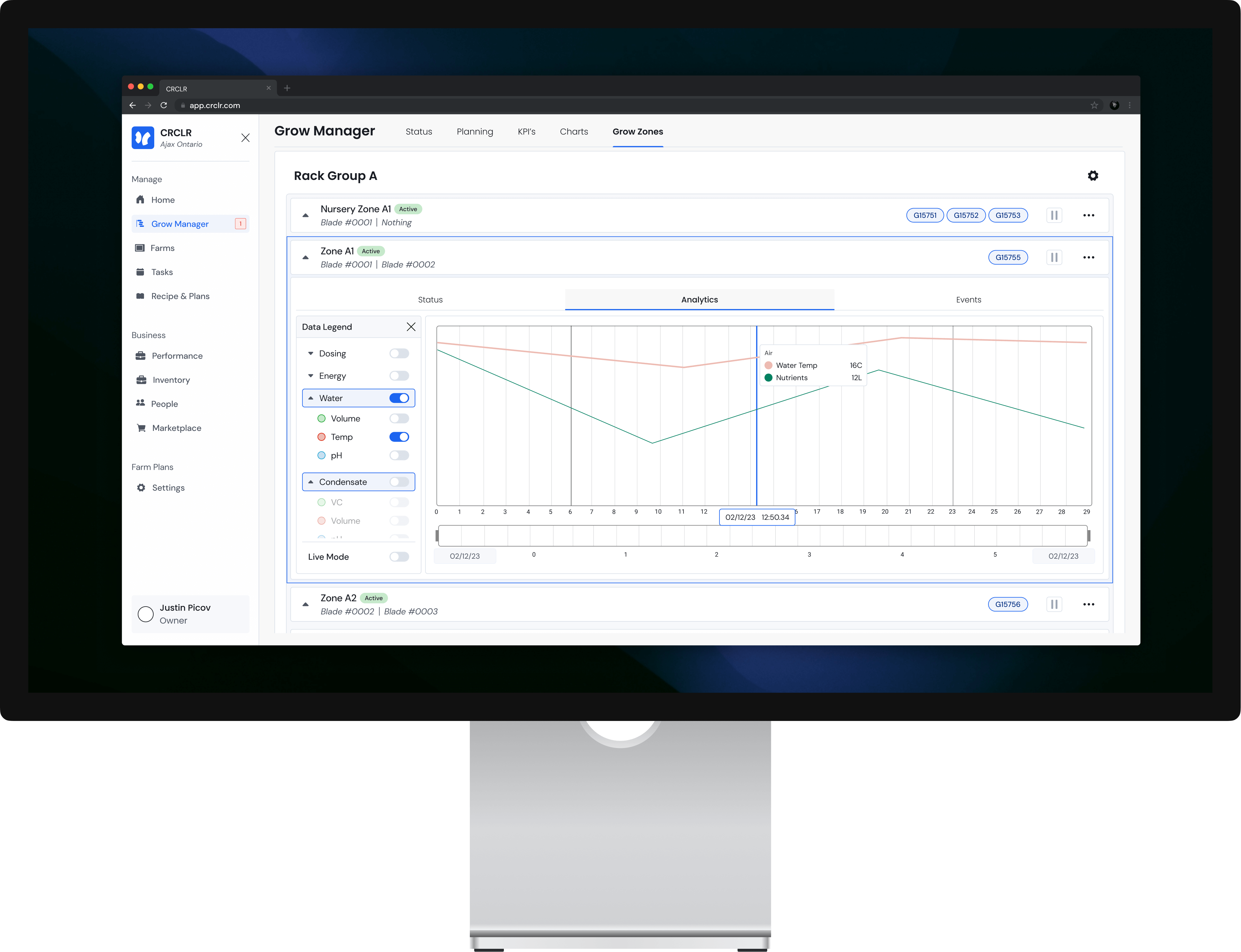Enable the Dosing toggle
The width and height of the screenshot is (1241, 952).
399,354
